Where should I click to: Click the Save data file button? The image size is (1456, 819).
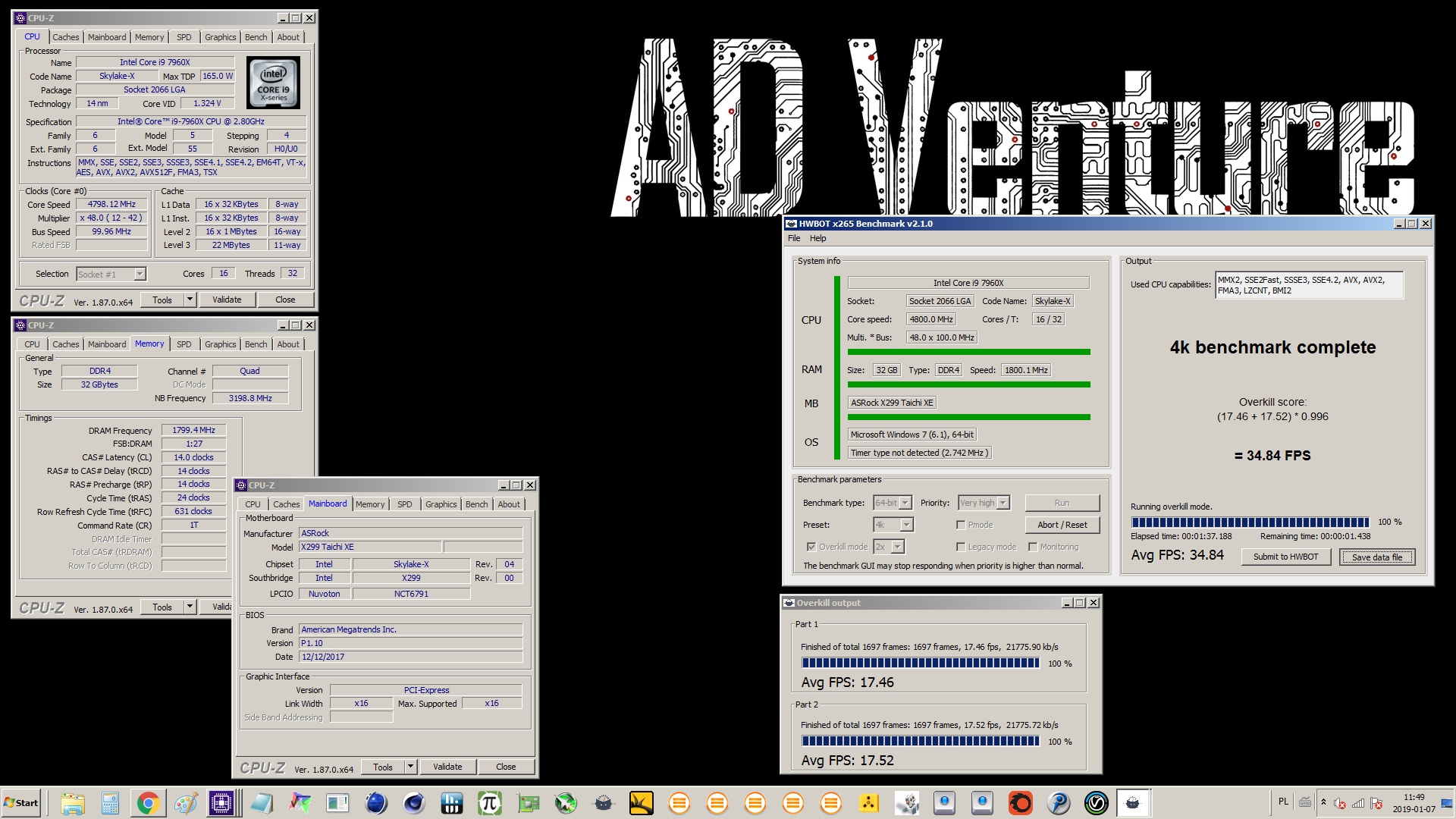coord(1377,557)
